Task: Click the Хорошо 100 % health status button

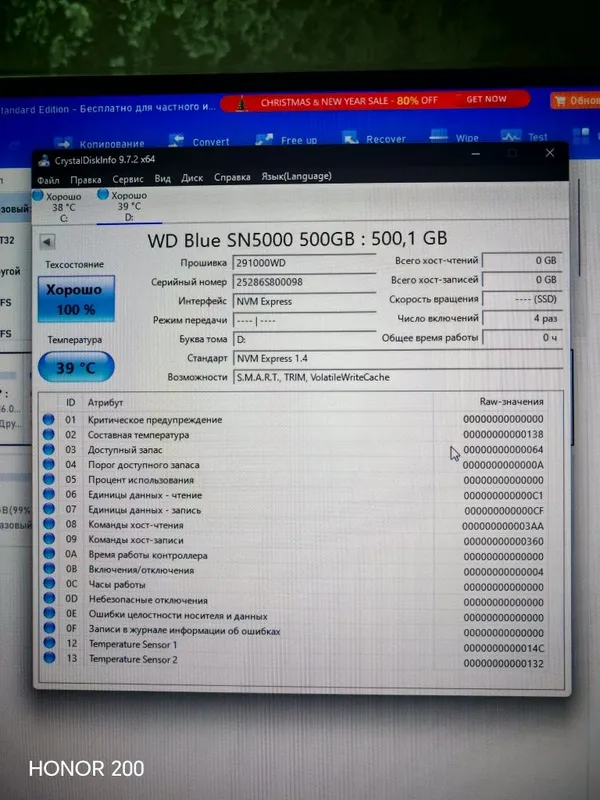Action: pyautogui.click(x=76, y=299)
